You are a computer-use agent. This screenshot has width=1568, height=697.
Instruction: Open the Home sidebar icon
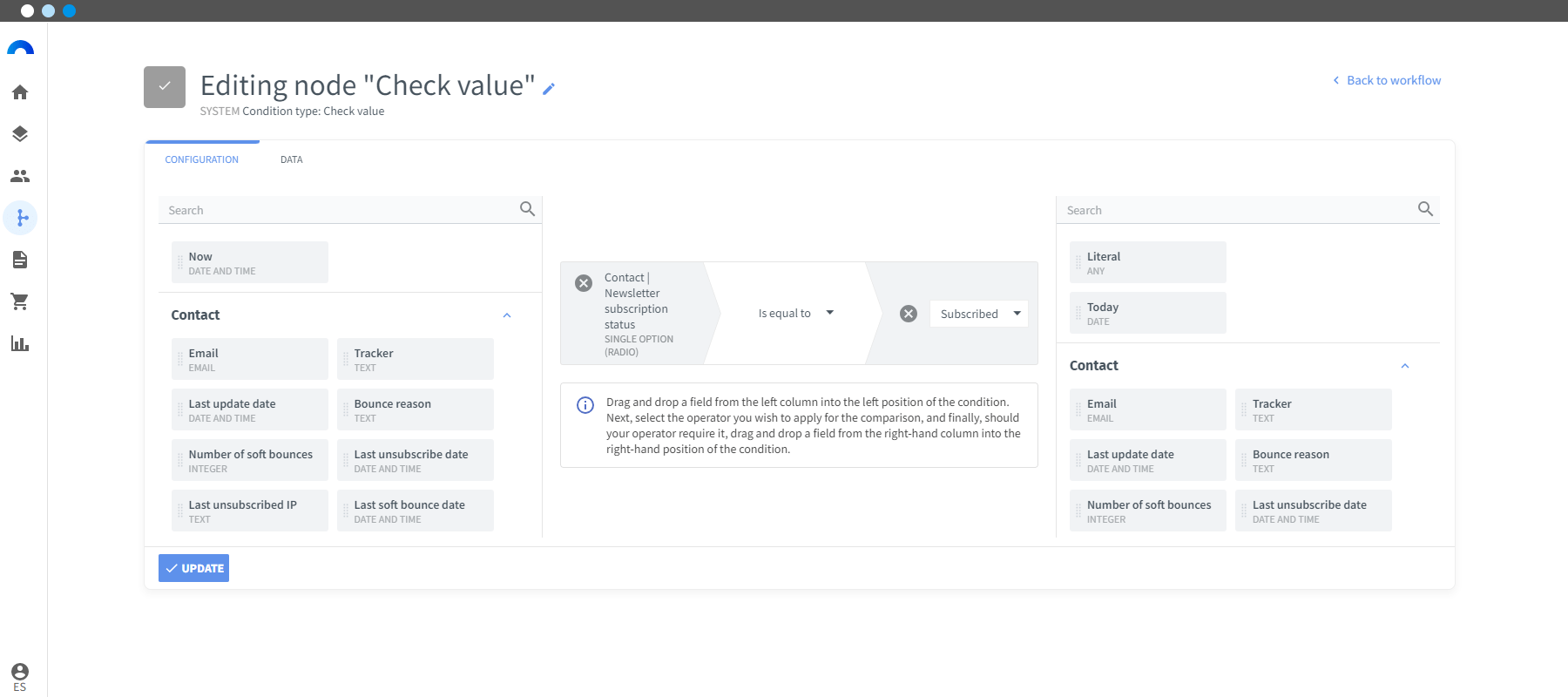coord(20,92)
